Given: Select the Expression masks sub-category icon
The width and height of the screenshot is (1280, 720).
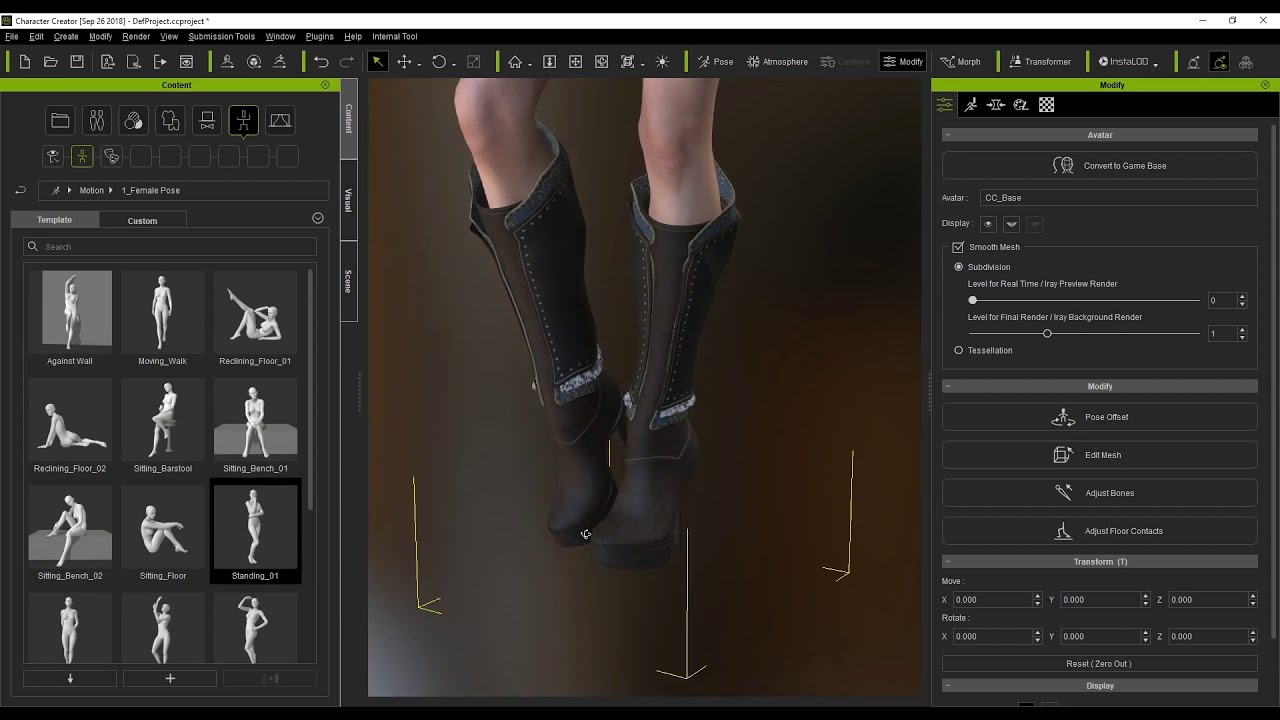Looking at the screenshot, I should [x=112, y=157].
